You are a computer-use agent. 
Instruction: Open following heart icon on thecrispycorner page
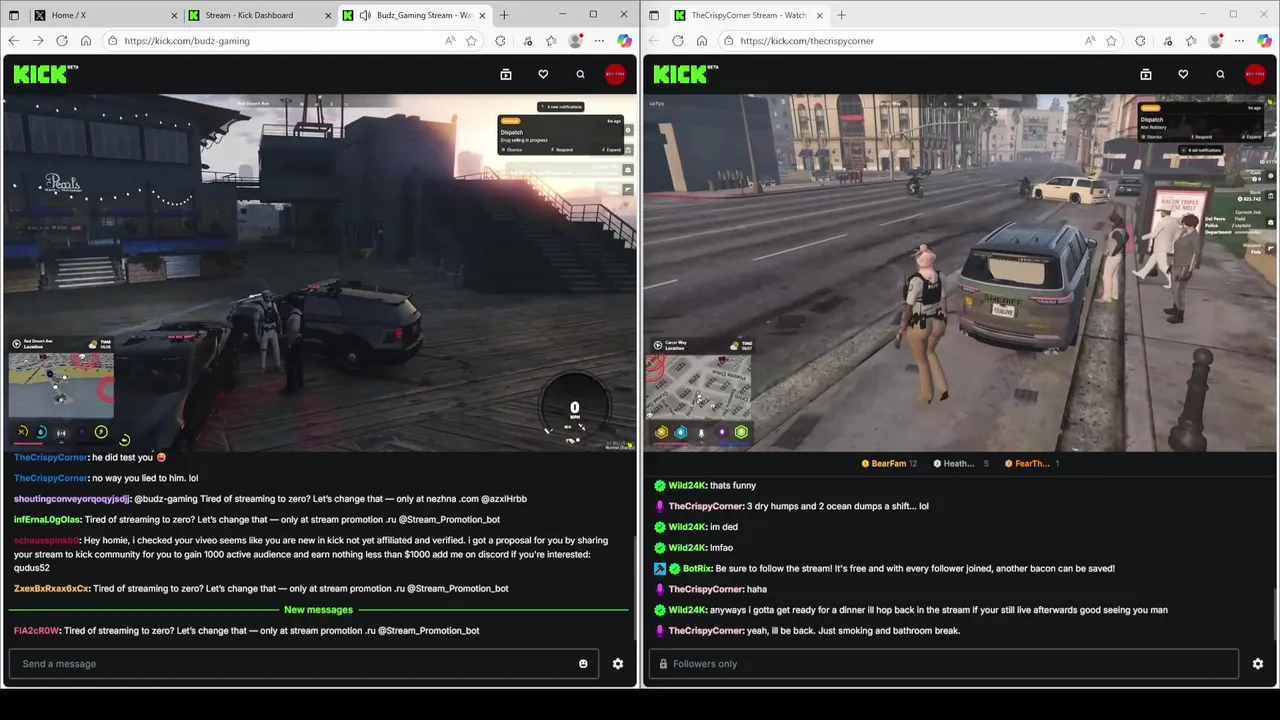pos(1183,74)
